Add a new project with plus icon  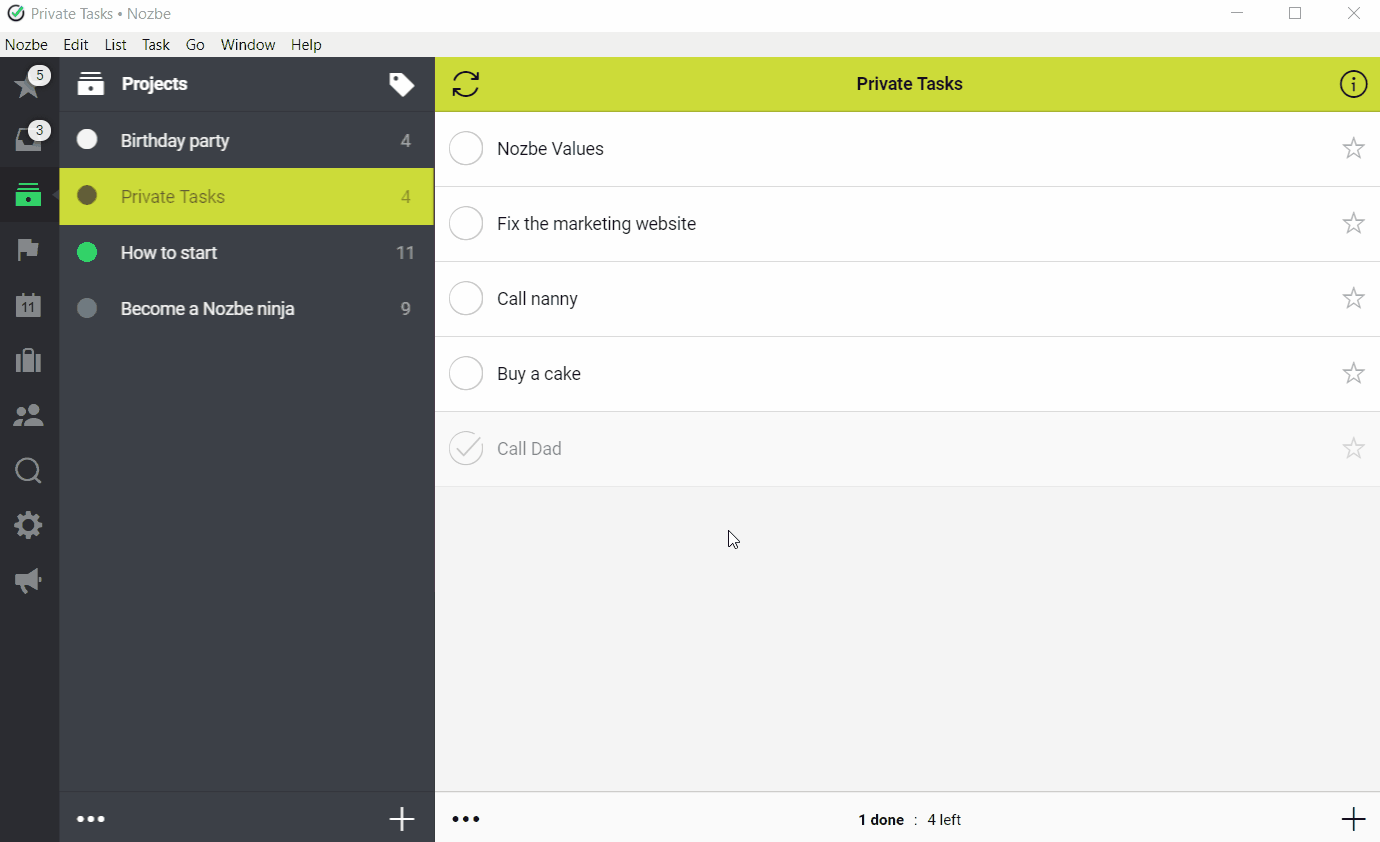(x=401, y=819)
